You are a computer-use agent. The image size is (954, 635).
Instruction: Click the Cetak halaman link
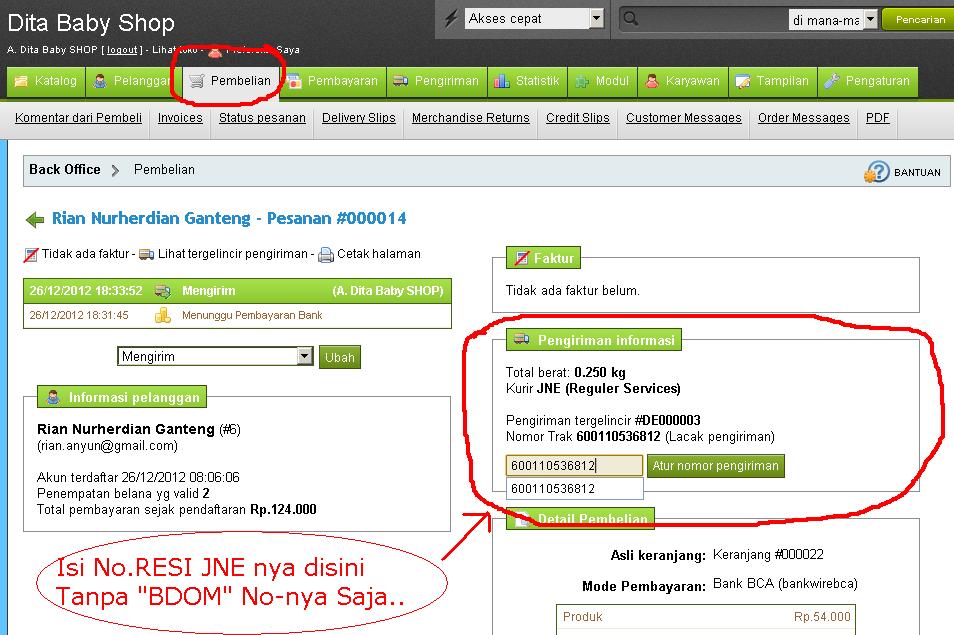[378, 254]
